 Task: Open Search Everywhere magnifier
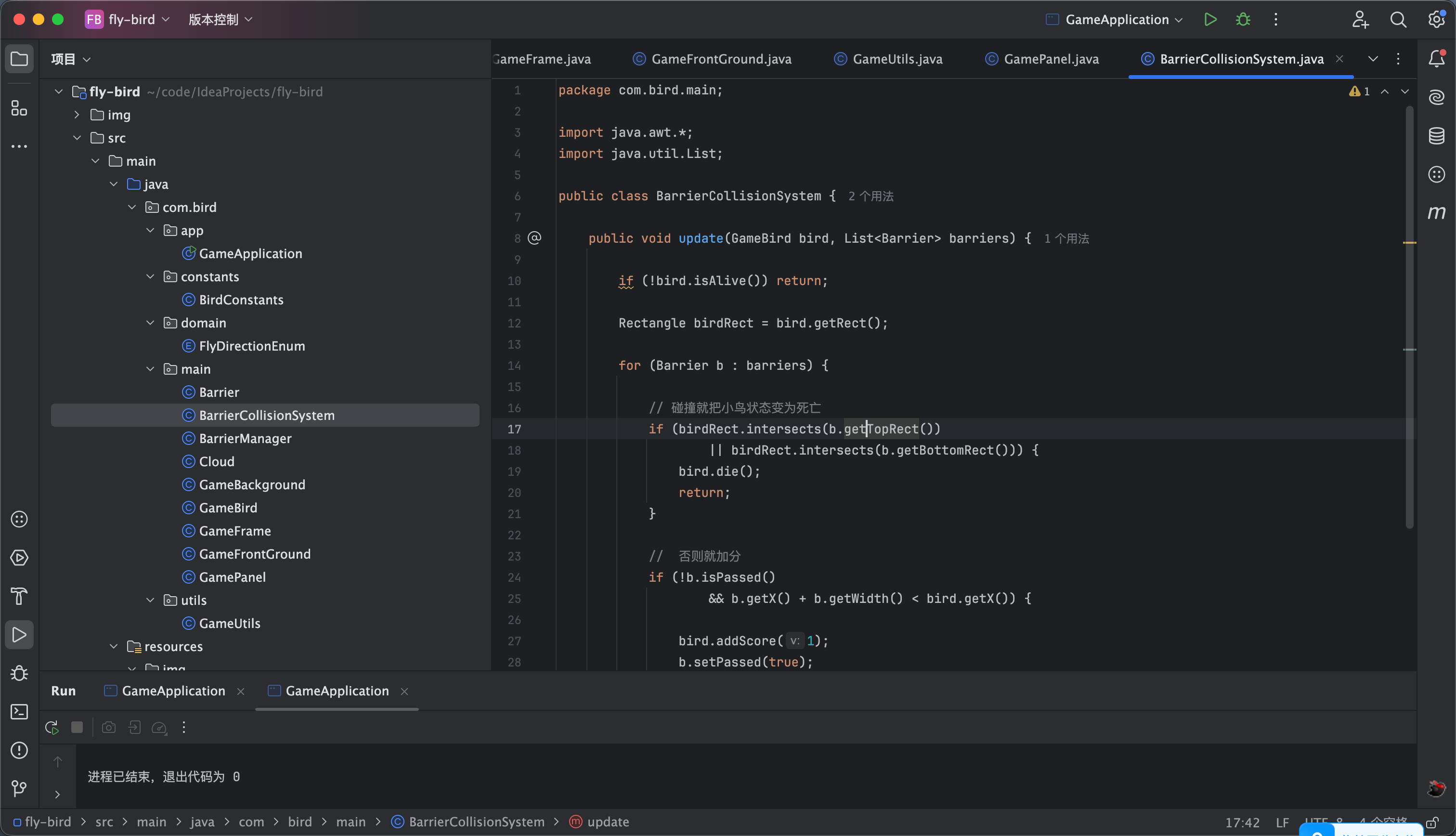click(x=1398, y=20)
